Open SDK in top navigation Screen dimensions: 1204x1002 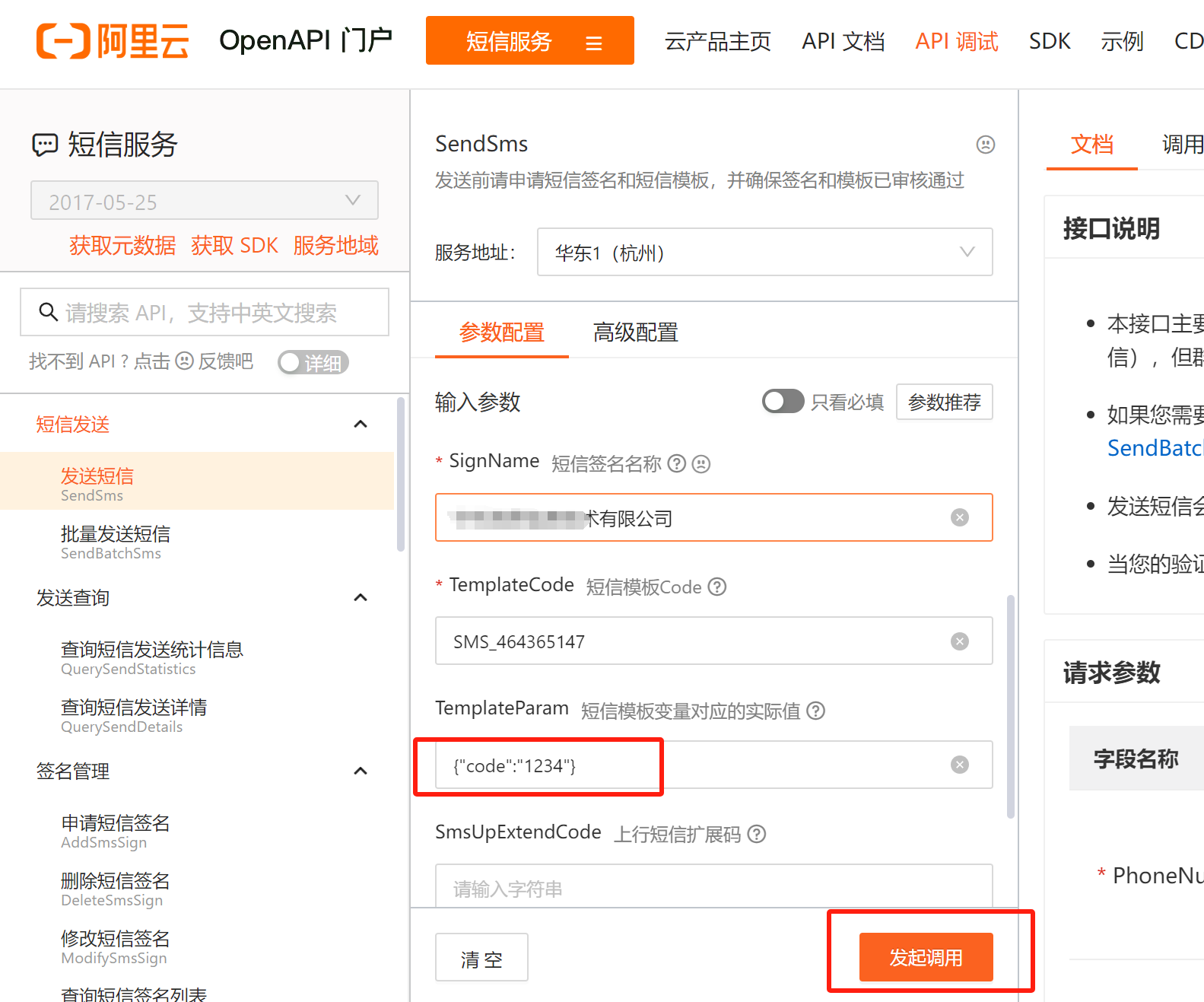[x=1050, y=41]
